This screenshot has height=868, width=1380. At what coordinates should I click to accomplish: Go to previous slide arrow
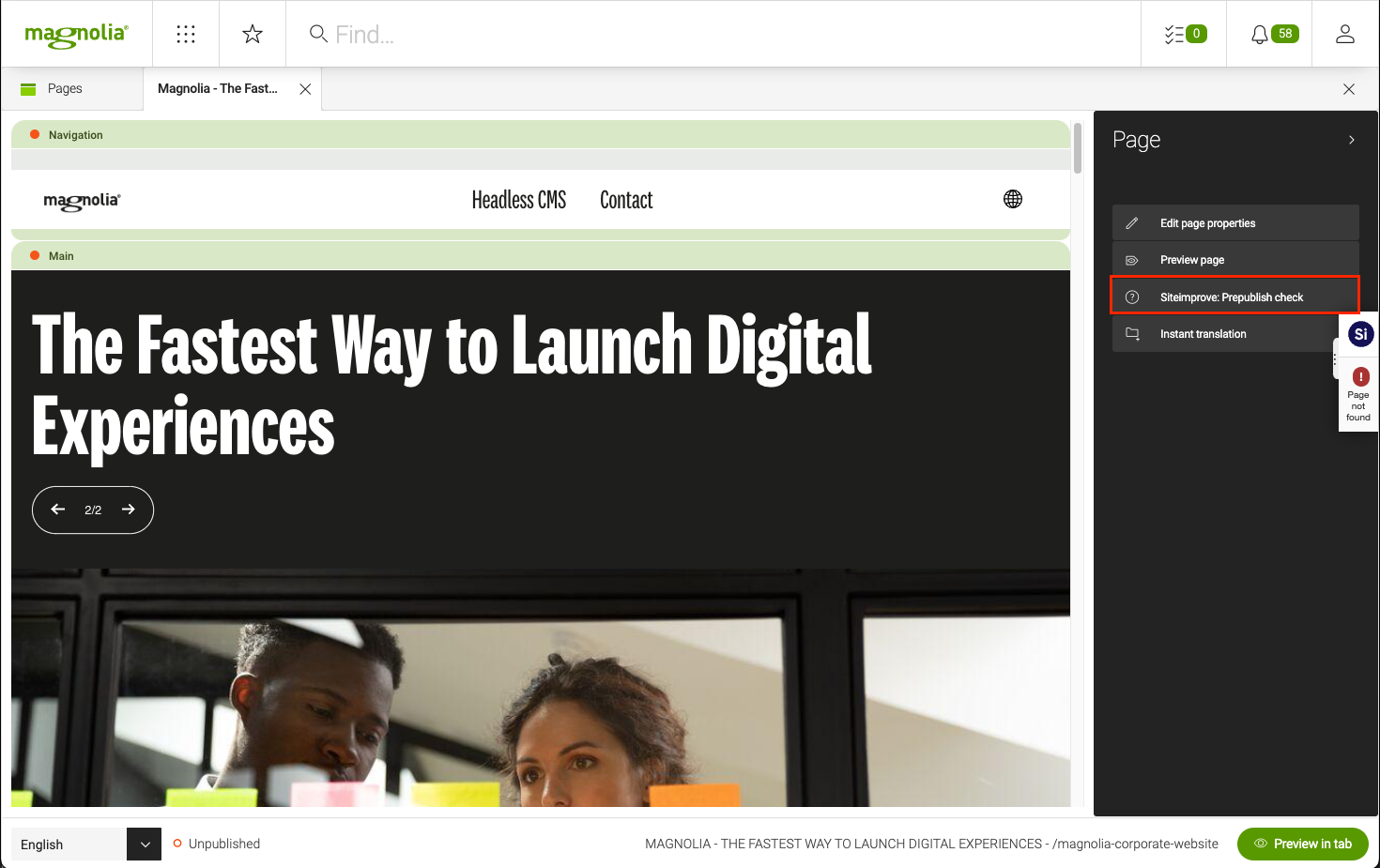point(58,510)
